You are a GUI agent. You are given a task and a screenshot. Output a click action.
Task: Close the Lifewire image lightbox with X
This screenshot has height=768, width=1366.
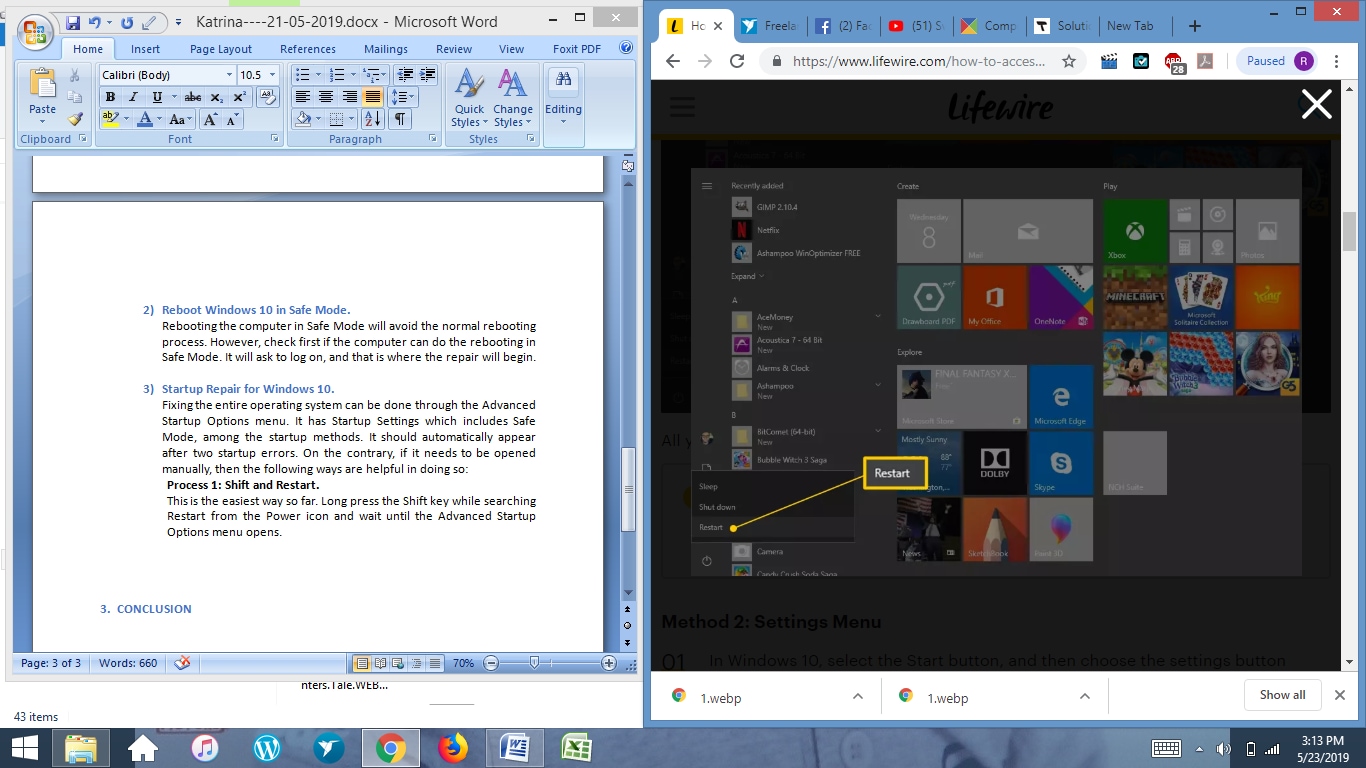click(1316, 103)
